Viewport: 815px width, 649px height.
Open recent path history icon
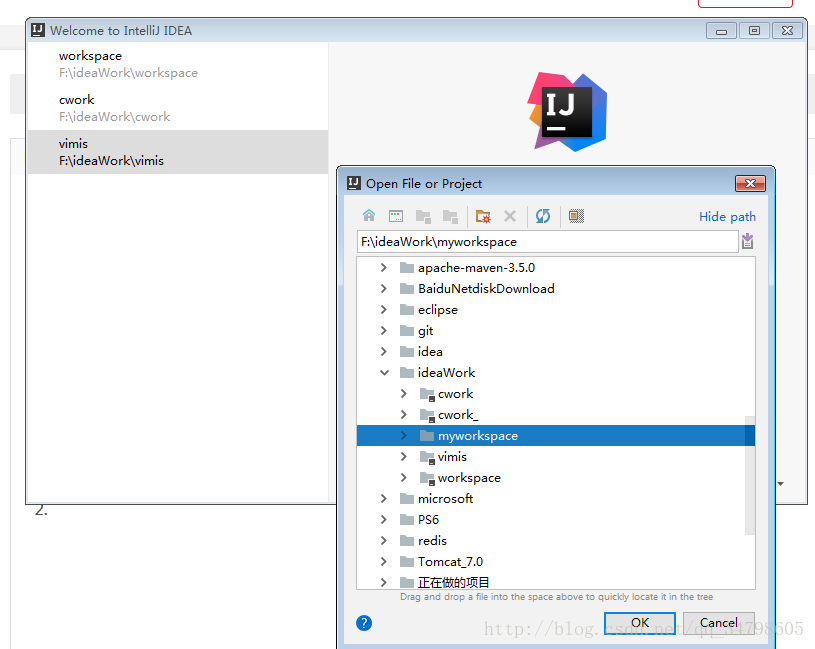(747, 241)
